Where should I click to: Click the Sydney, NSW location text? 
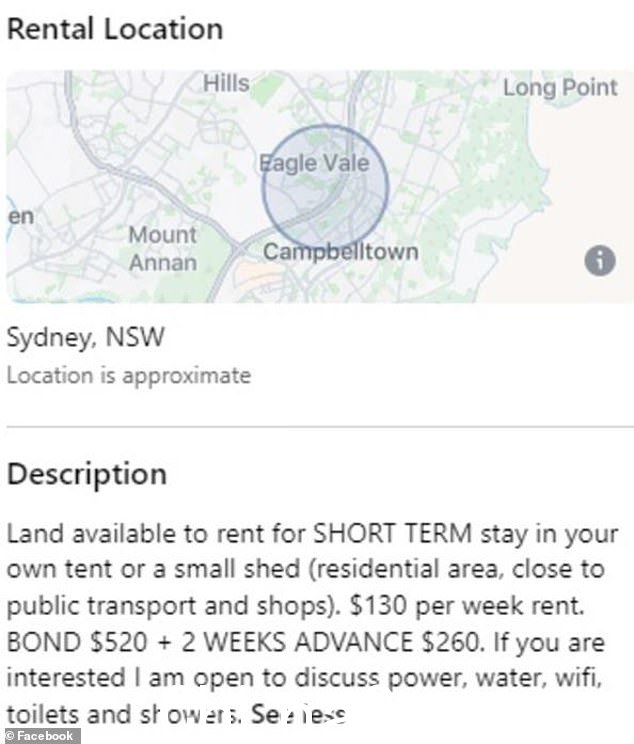coord(85,337)
